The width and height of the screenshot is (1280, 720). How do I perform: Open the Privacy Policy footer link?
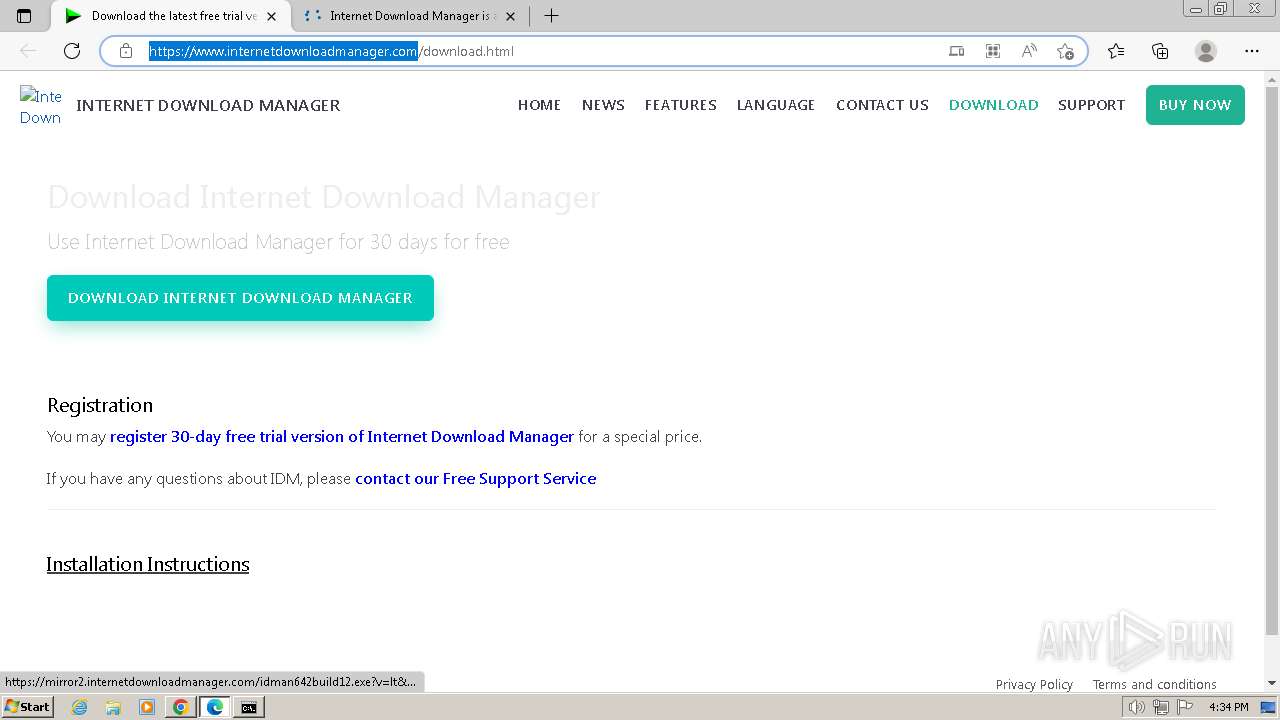click(1034, 685)
